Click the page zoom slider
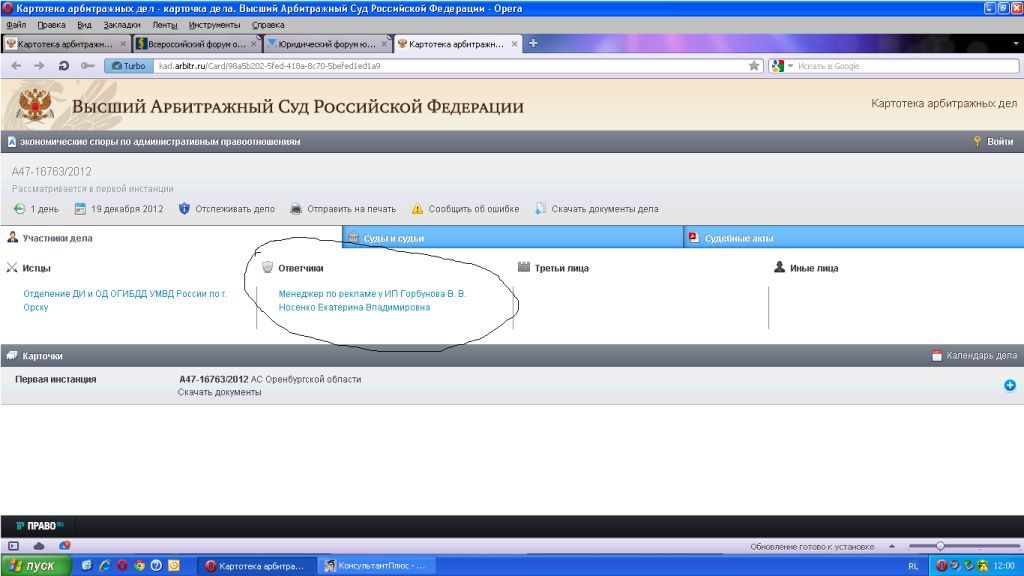Viewport: 1024px width, 576px height. pos(940,546)
